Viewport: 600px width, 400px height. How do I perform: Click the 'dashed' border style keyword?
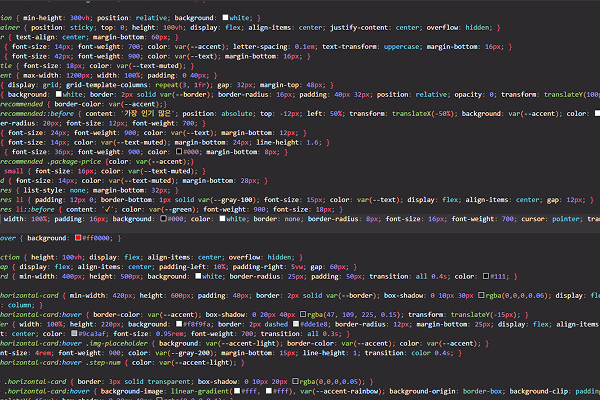click(276, 324)
